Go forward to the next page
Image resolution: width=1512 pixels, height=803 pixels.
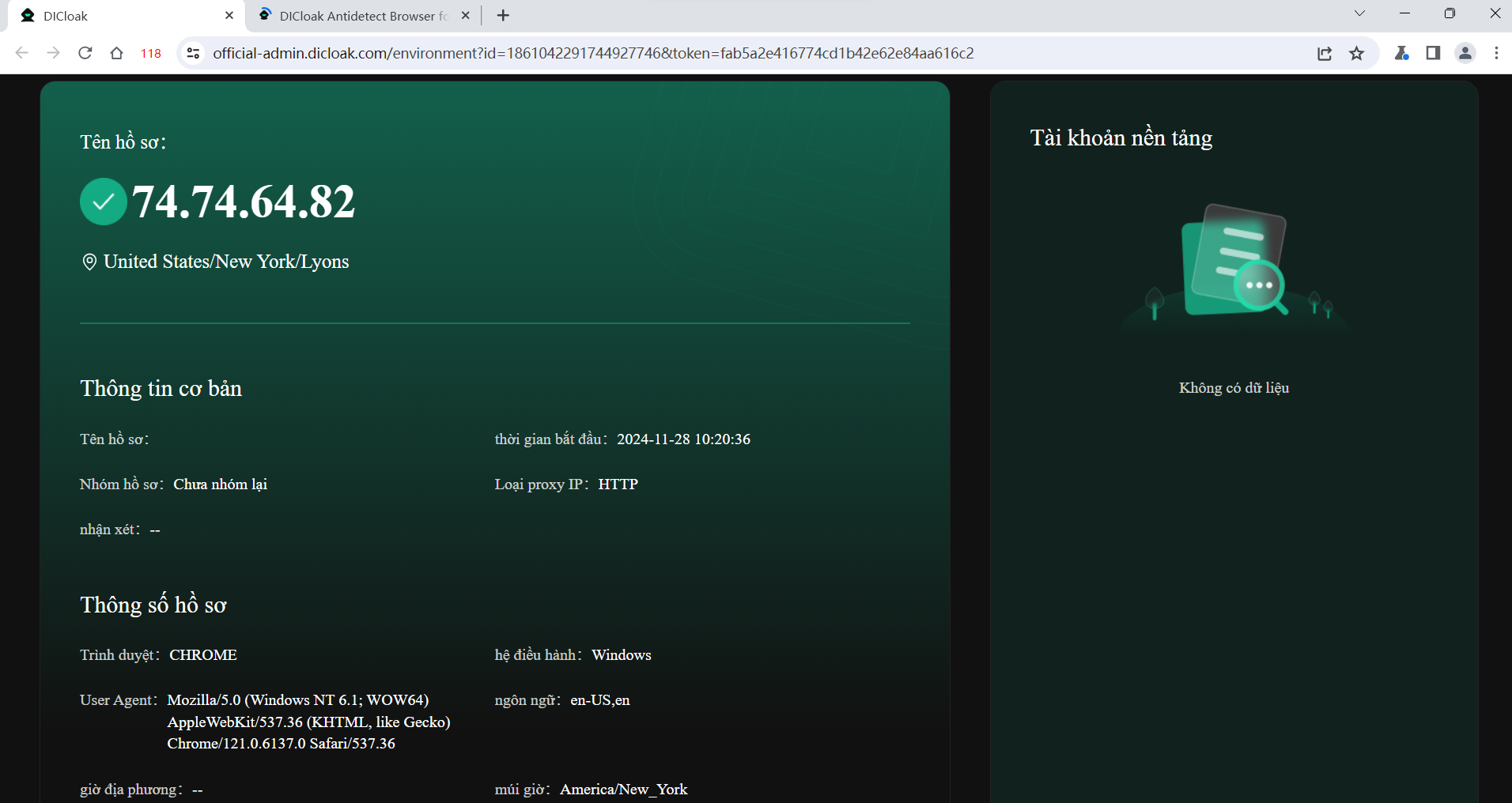tap(54, 53)
